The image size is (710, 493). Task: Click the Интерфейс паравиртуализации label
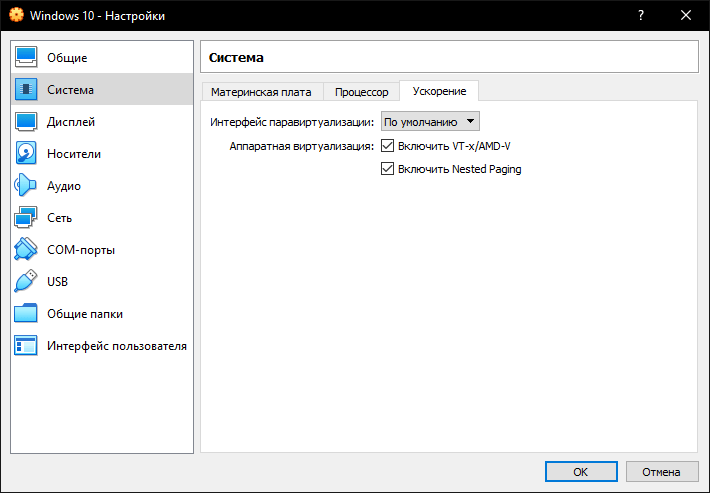(x=292, y=122)
